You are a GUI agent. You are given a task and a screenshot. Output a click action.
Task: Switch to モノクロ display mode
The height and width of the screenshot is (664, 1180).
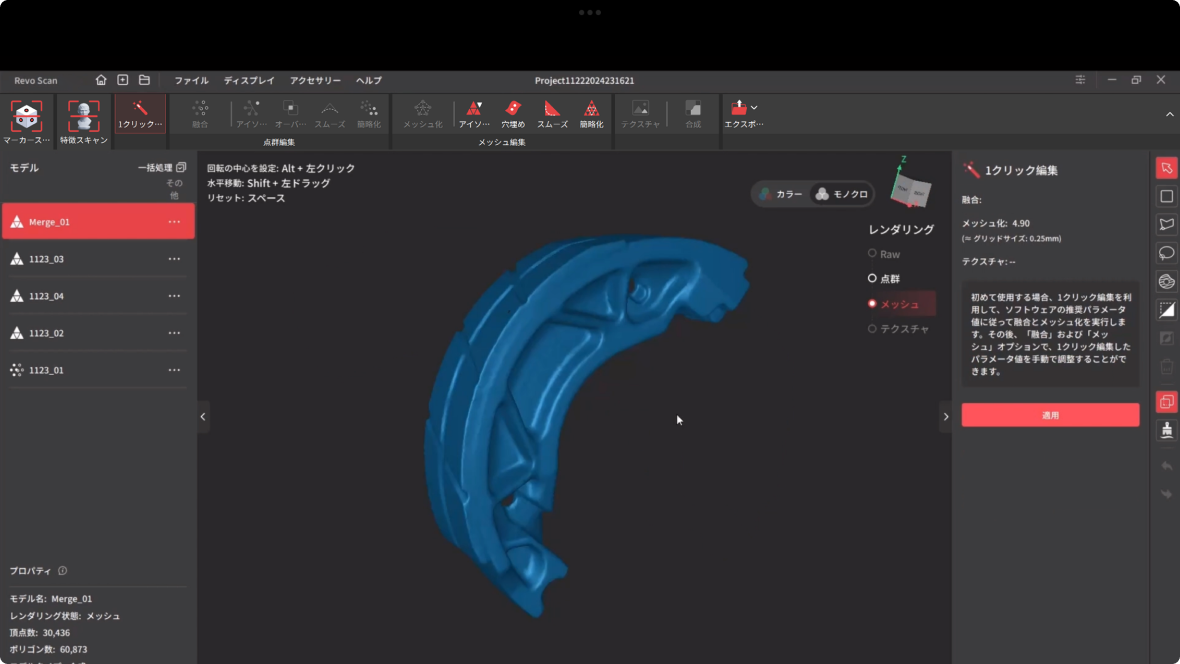pos(841,194)
